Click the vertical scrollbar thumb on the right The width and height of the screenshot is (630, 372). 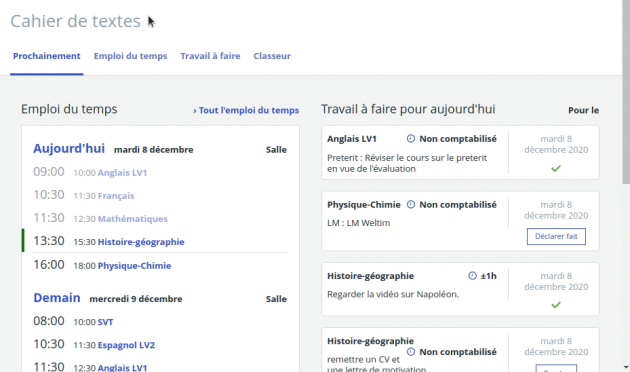tap(626, 92)
